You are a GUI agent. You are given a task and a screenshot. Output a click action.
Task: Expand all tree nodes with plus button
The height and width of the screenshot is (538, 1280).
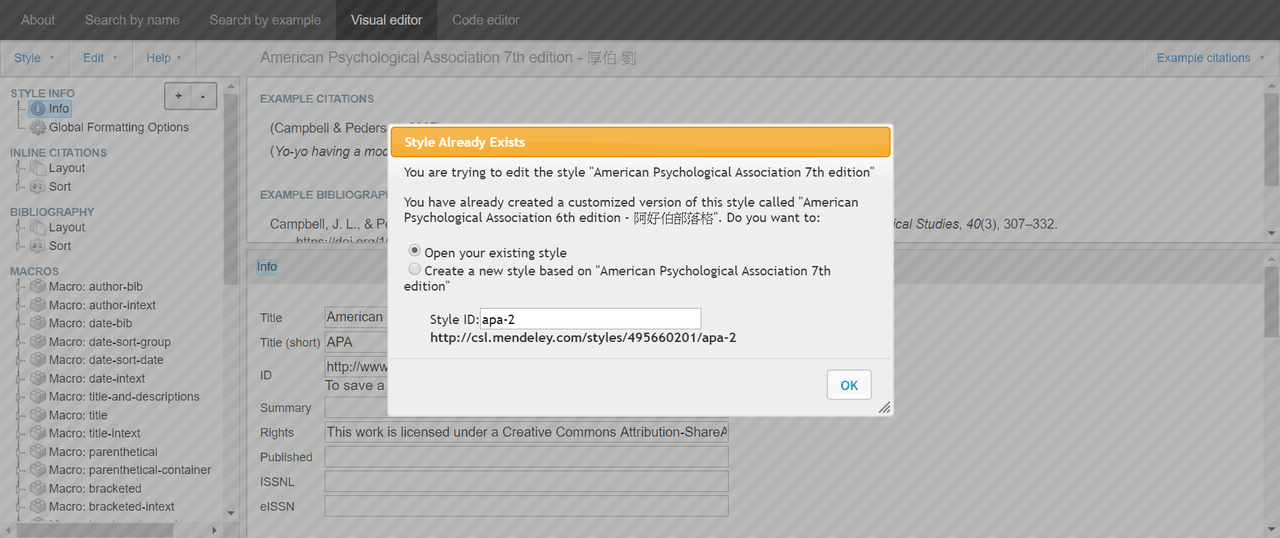click(x=178, y=96)
